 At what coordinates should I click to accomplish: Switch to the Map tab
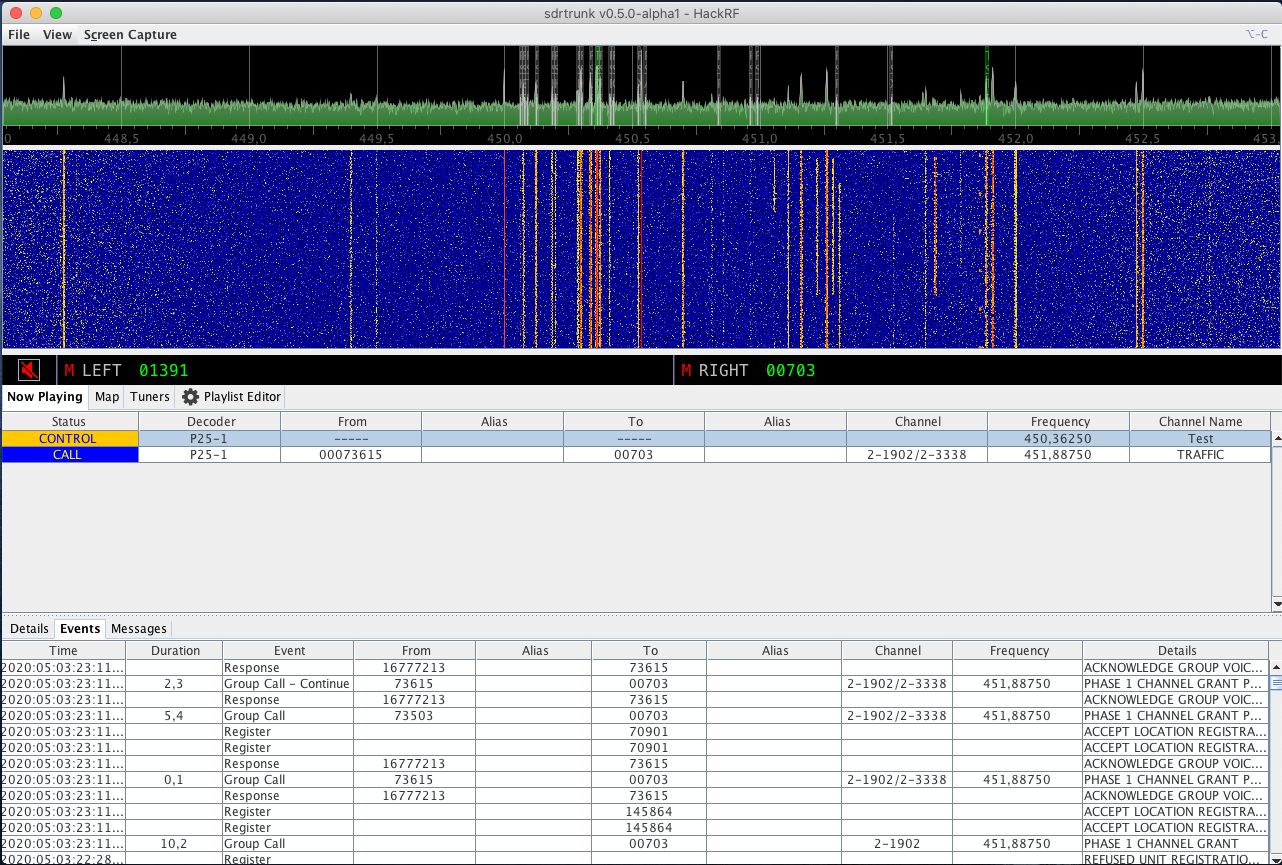[106, 396]
